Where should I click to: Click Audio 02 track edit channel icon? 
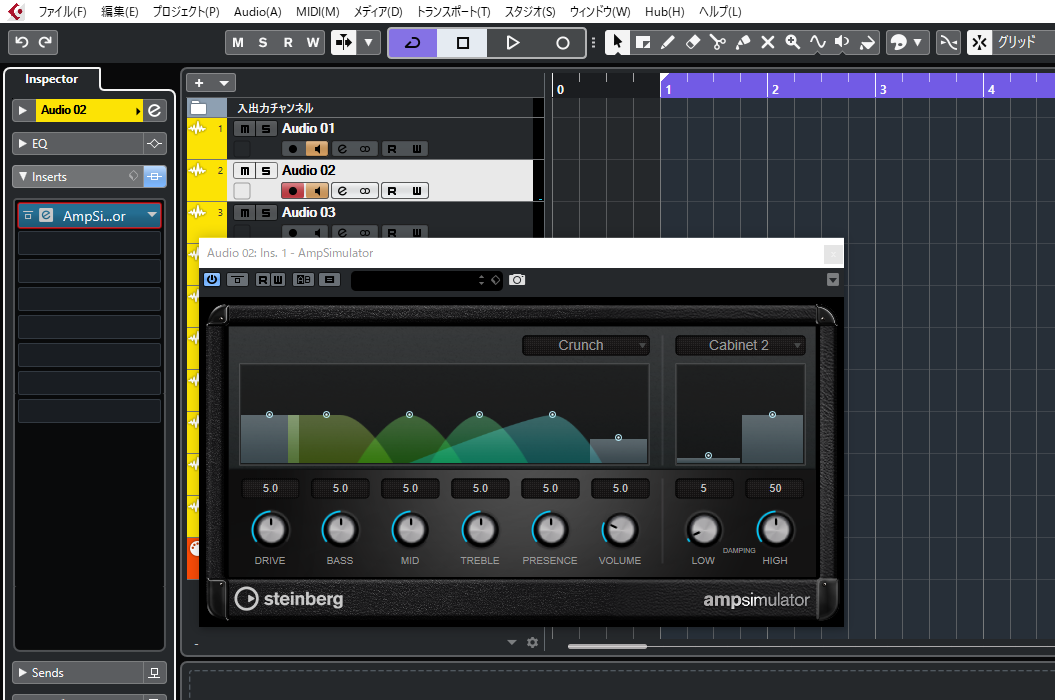(342, 191)
